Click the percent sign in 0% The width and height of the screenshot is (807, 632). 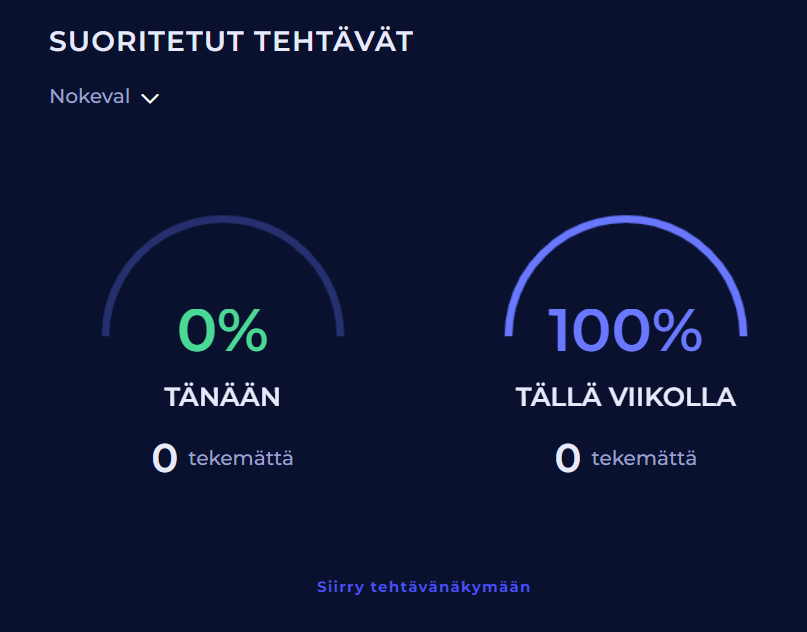[x=245, y=331]
